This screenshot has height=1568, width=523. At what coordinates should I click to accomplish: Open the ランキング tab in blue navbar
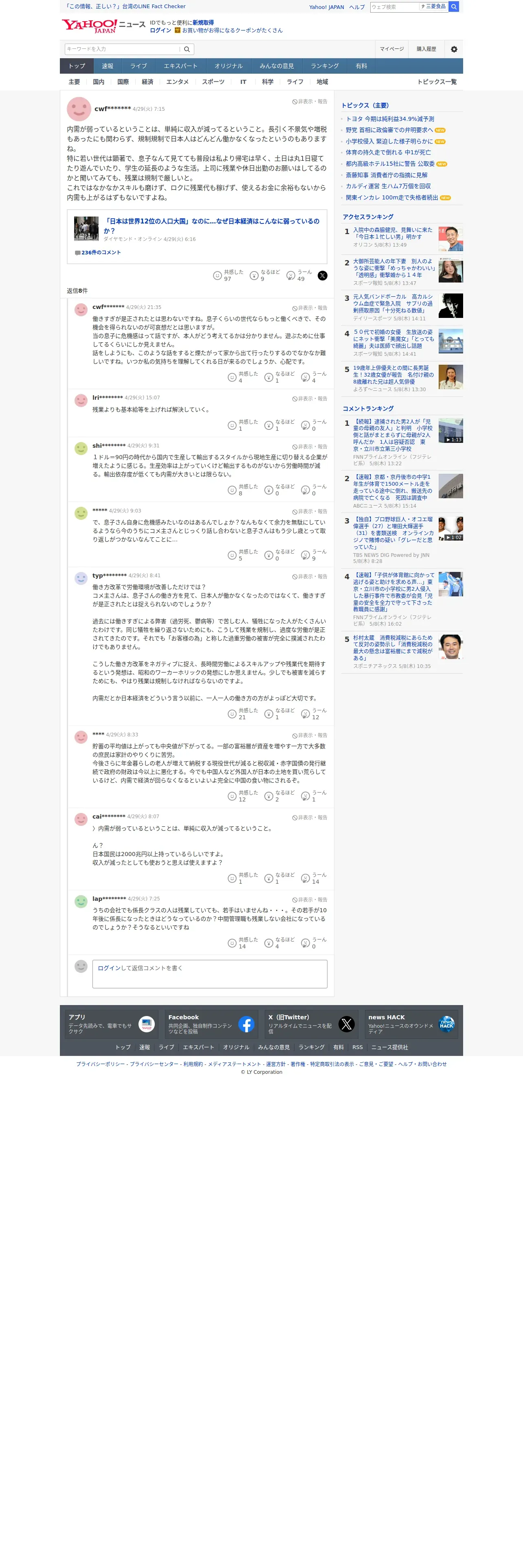[325, 66]
